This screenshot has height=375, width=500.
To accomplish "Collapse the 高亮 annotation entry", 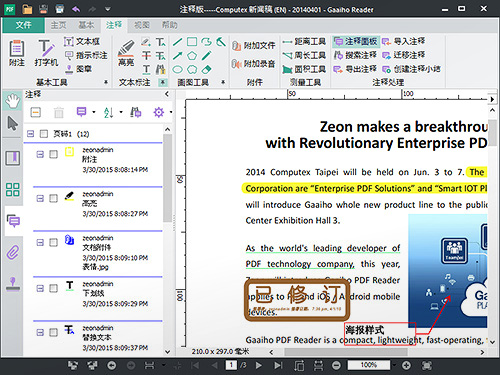I will point(40,198).
